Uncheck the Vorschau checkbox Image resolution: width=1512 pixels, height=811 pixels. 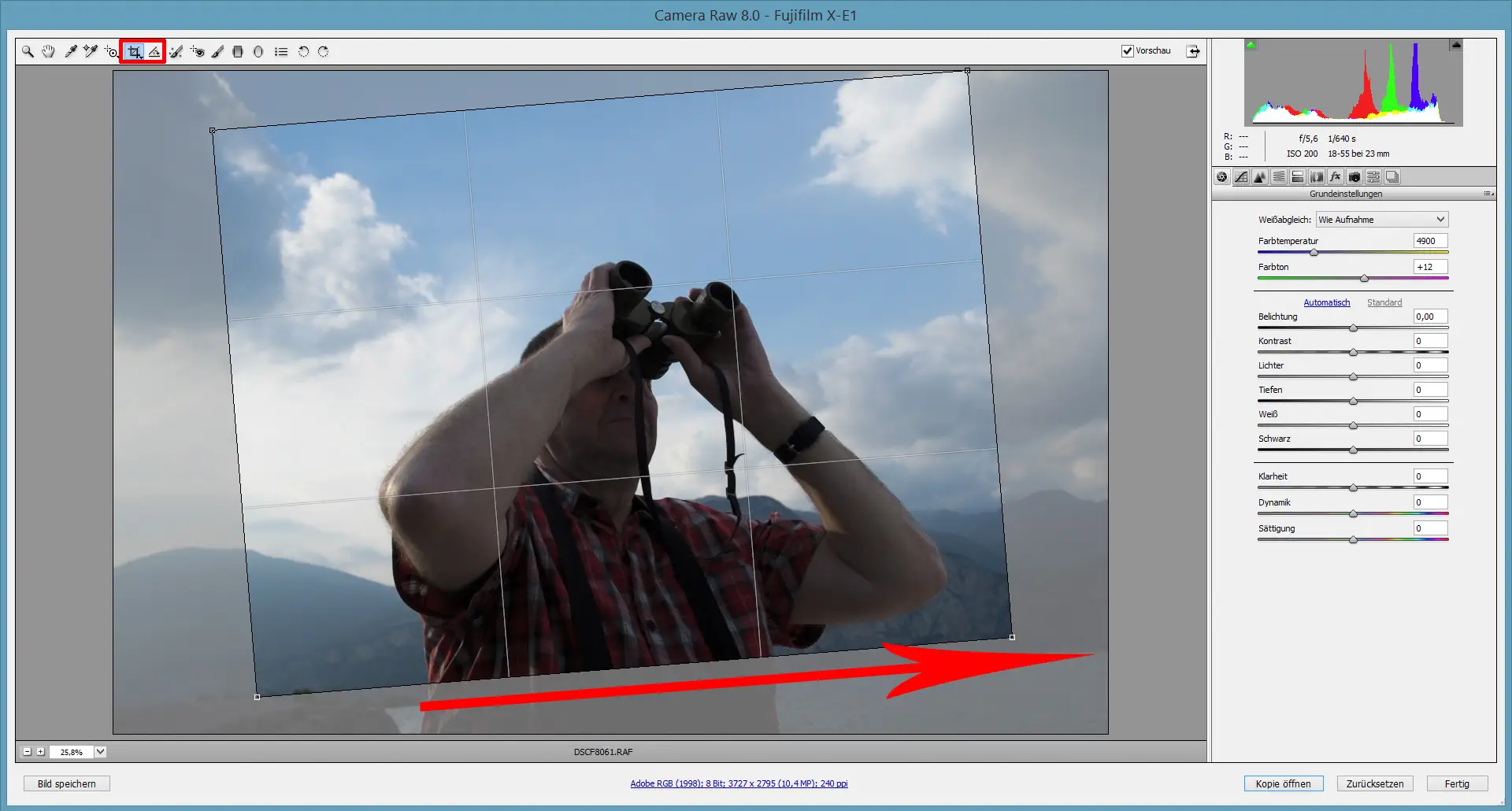pyautogui.click(x=1128, y=50)
